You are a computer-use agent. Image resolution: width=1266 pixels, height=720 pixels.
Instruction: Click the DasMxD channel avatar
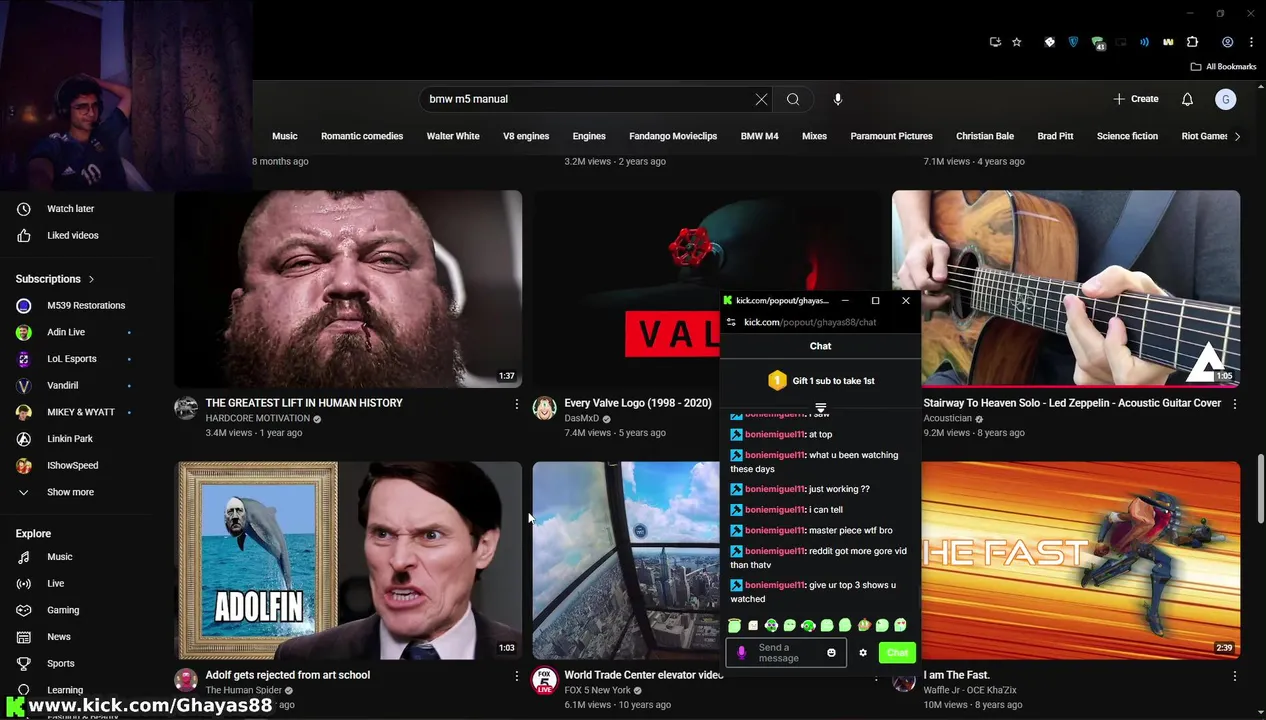tap(544, 408)
